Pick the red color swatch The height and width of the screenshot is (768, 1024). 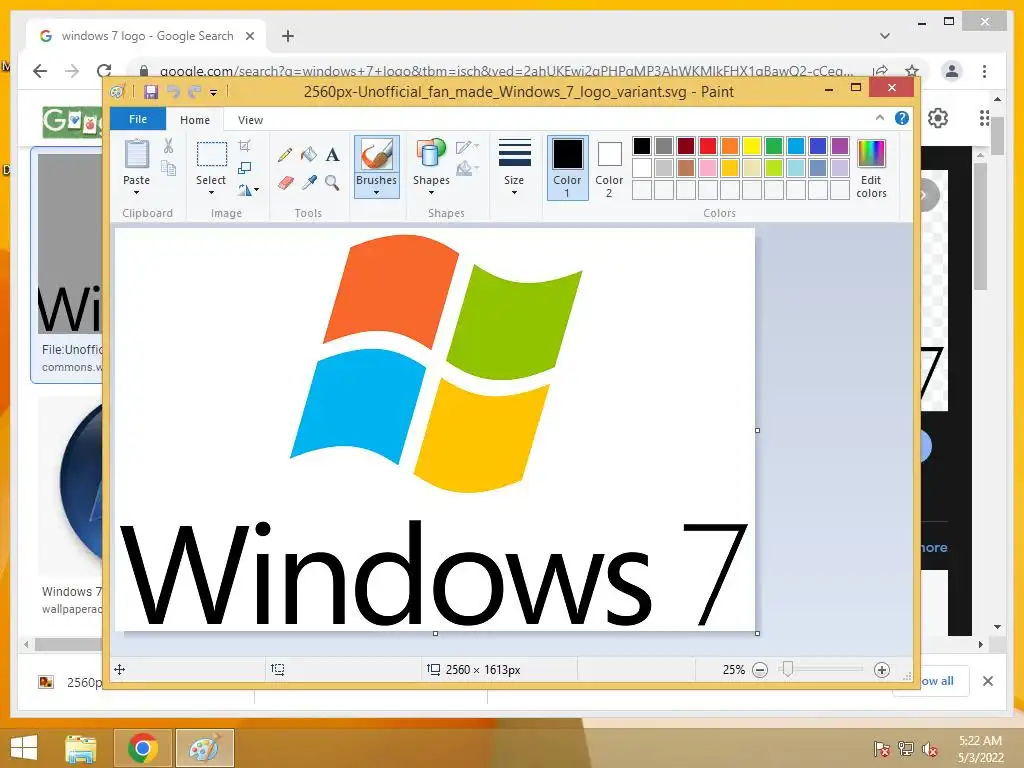pyautogui.click(x=708, y=146)
